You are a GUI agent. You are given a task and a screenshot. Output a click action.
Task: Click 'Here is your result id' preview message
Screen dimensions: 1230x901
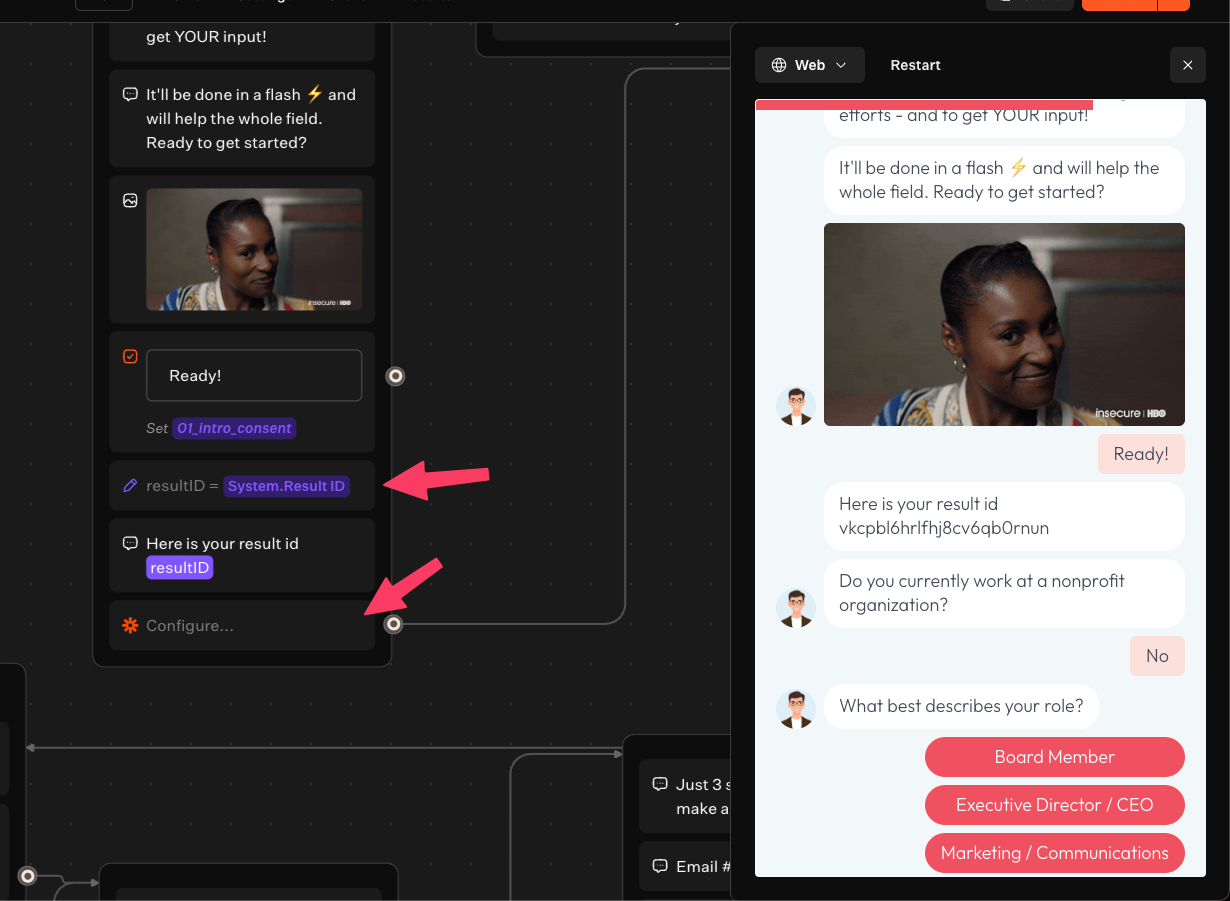pos(1004,516)
